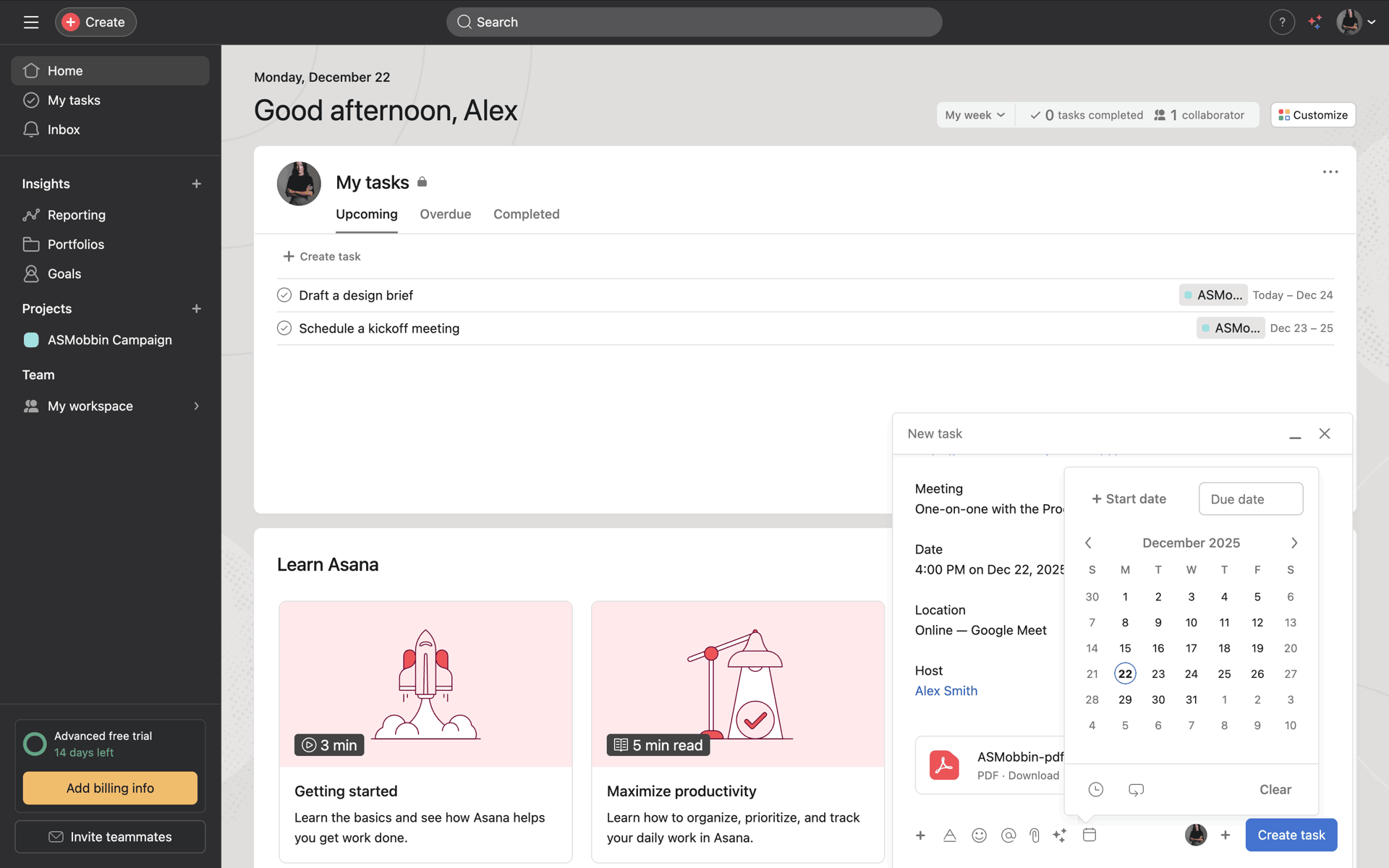
Task: Open the ASMobbin Campaign project
Action: (110, 340)
